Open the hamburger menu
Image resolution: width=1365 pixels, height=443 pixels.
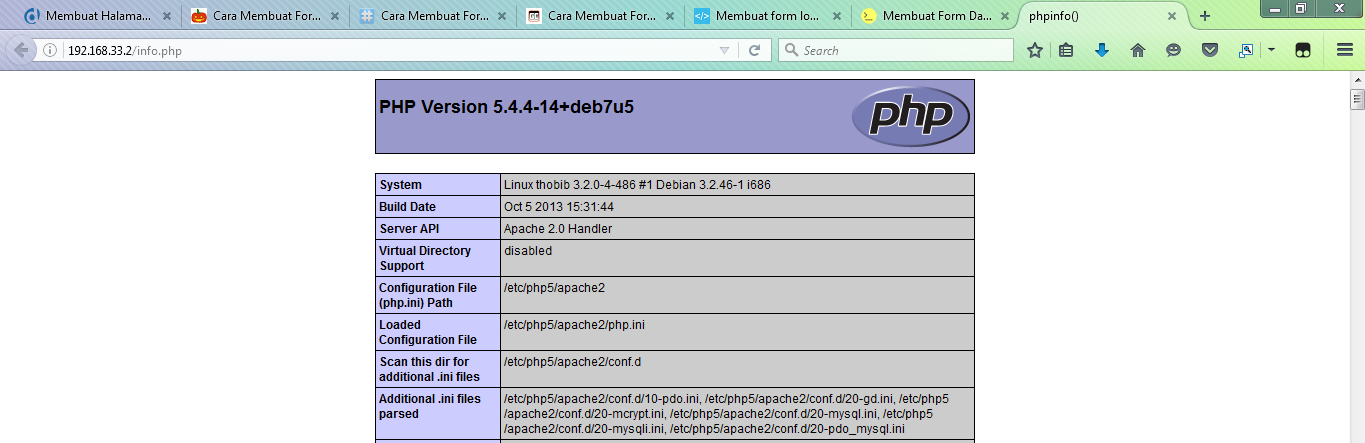point(1344,50)
